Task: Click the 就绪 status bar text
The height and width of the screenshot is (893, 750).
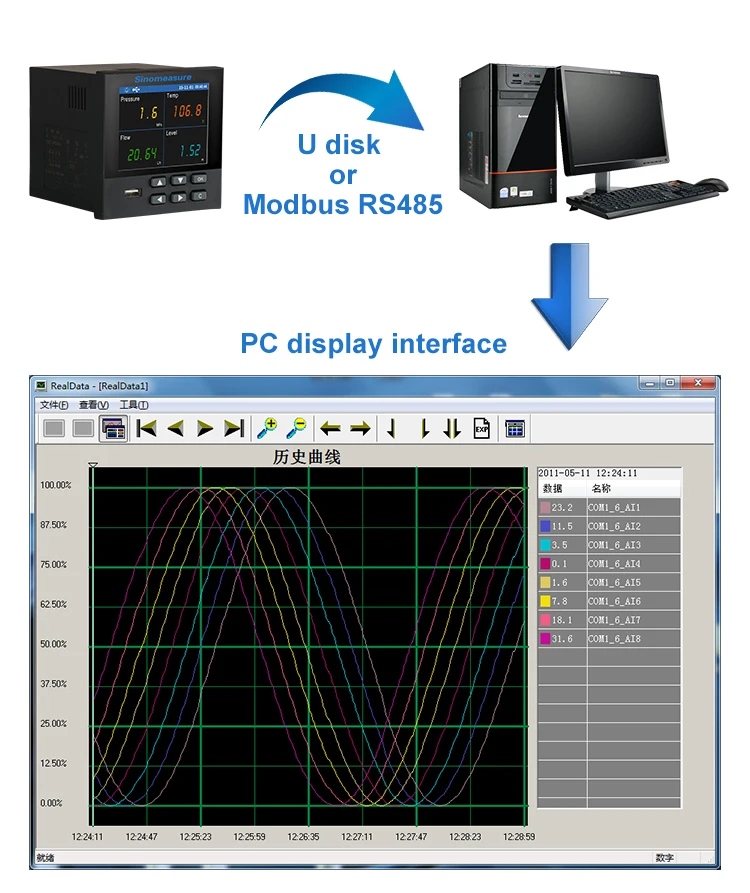Action: click(x=45, y=858)
